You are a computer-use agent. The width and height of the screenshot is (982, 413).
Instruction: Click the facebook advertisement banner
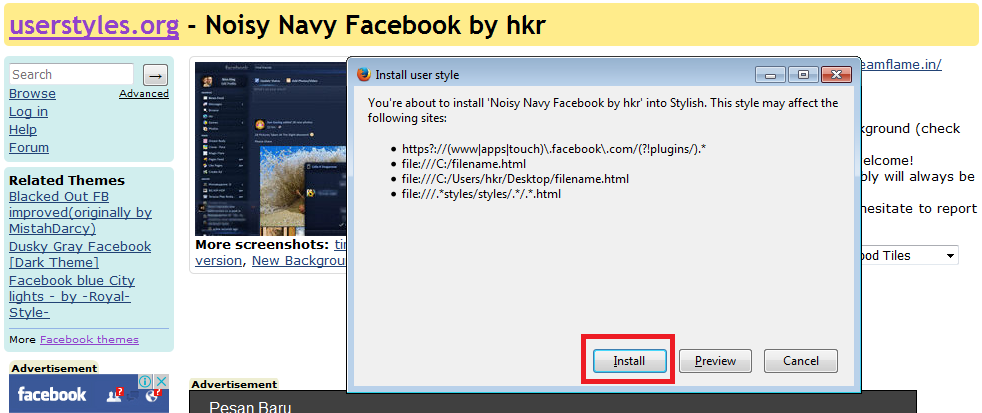[89, 394]
